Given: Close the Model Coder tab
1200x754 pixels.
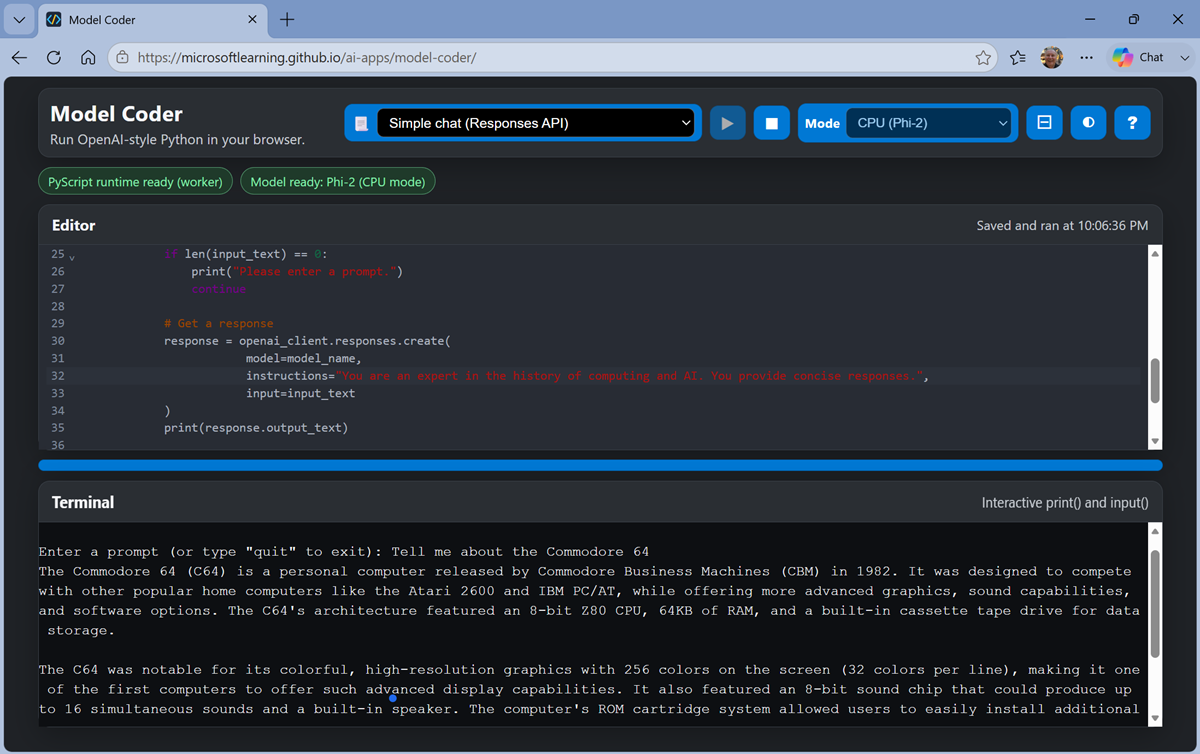Looking at the screenshot, I should (x=252, y=19).
